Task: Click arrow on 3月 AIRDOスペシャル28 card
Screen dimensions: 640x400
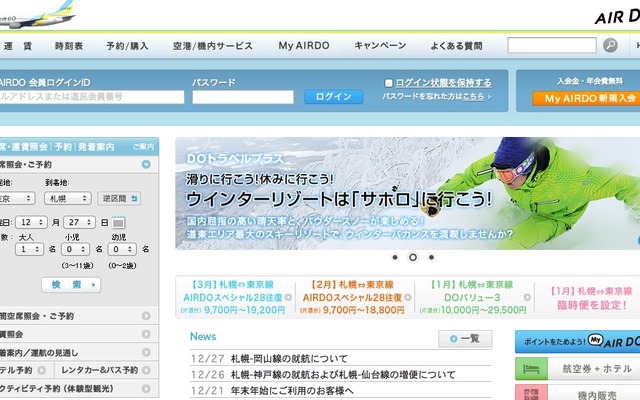Action: (288, 297)
